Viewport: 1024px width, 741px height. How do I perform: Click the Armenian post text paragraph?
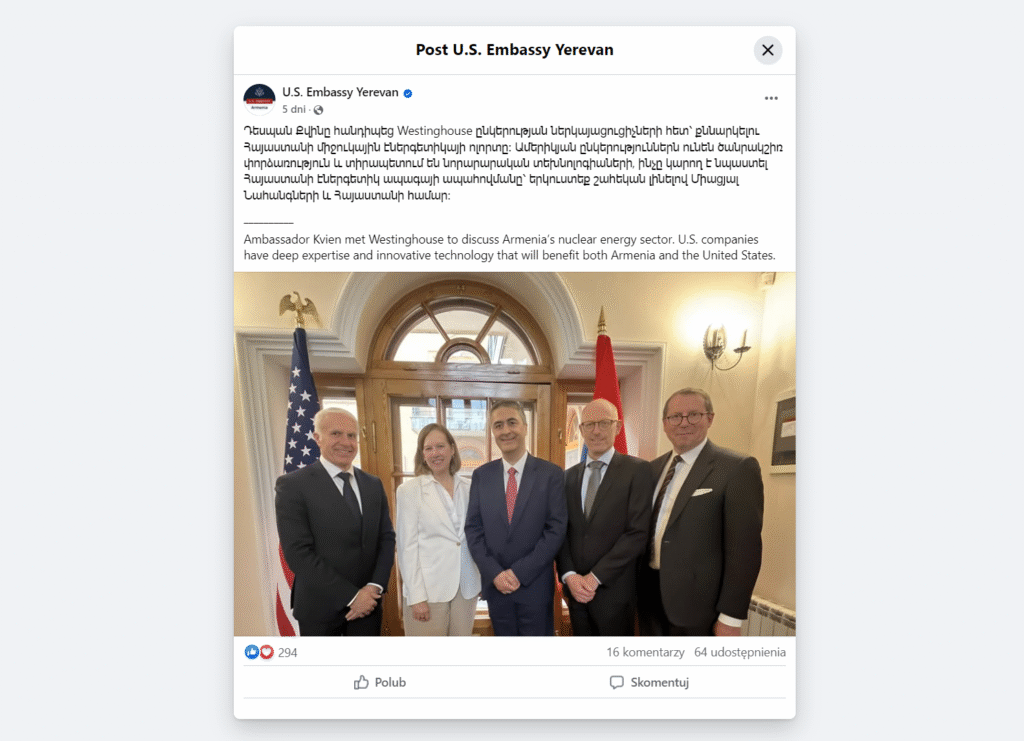(513, 163)
